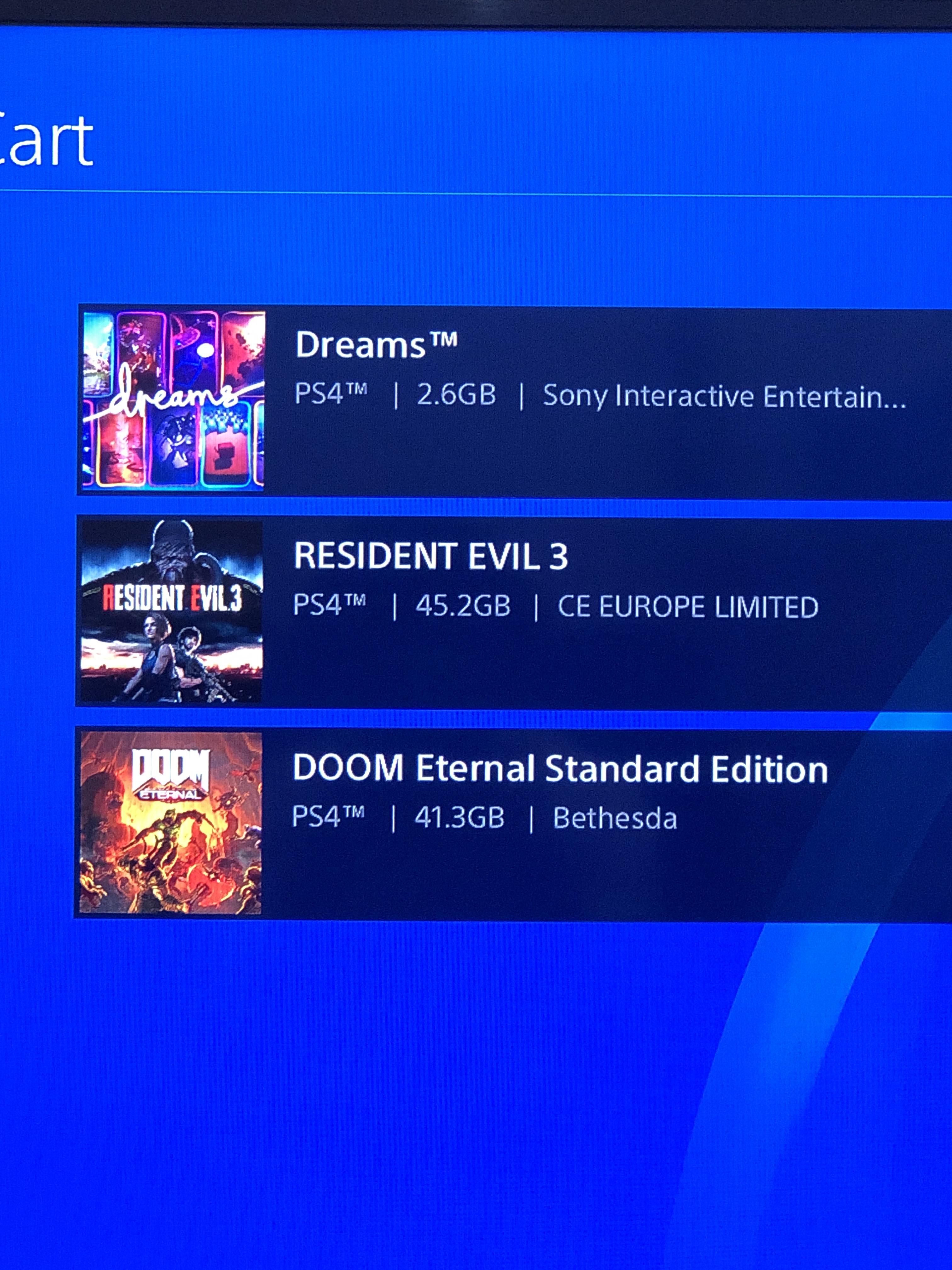Screen dimensions: 952x1270
Task: Select the PS4 platform label for Dreams
Action: [x=331, y=394]
